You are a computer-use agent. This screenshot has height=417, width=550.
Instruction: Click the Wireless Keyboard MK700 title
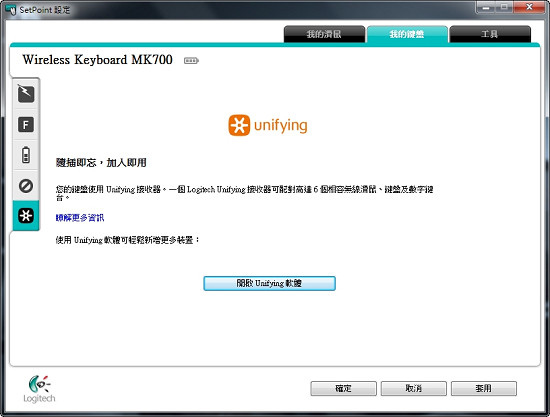tap(98, 60)
